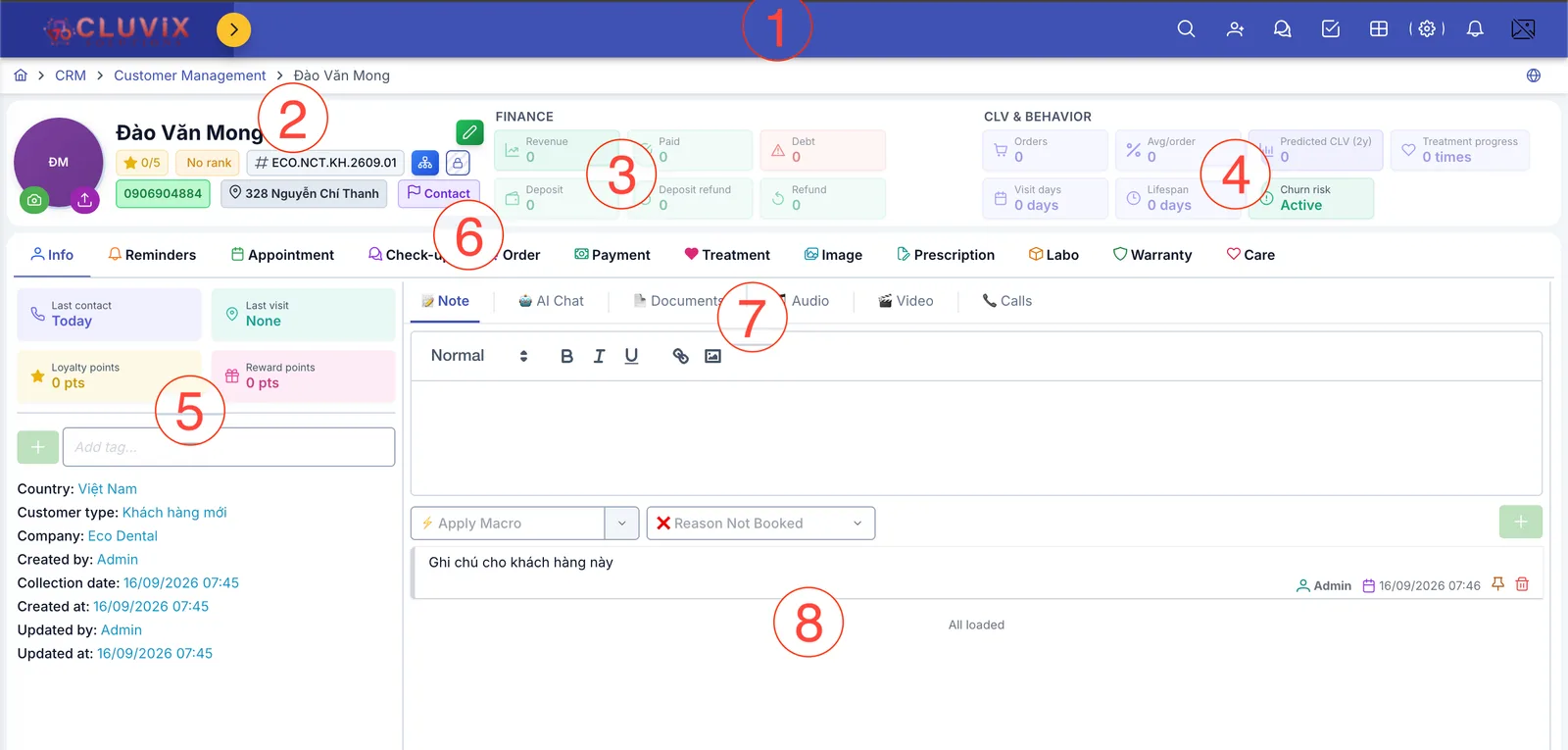Click the No rank badge
1568x750 pixels.
tap(209, 163)
